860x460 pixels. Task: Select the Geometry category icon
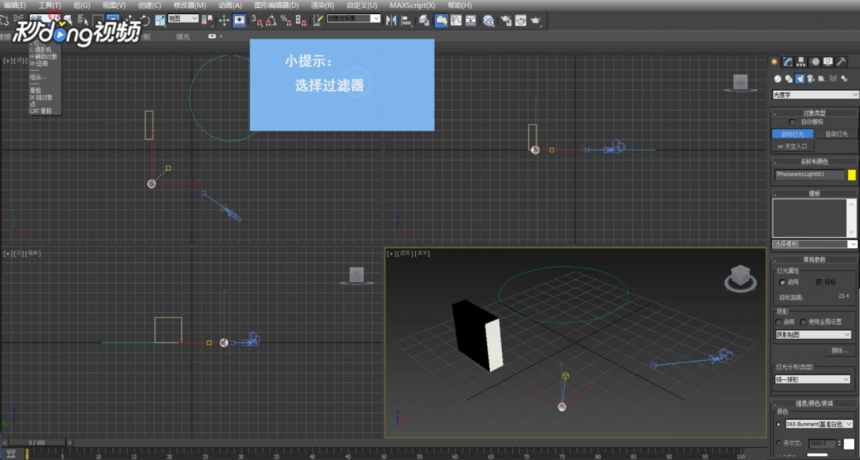(x=777, y=79)
